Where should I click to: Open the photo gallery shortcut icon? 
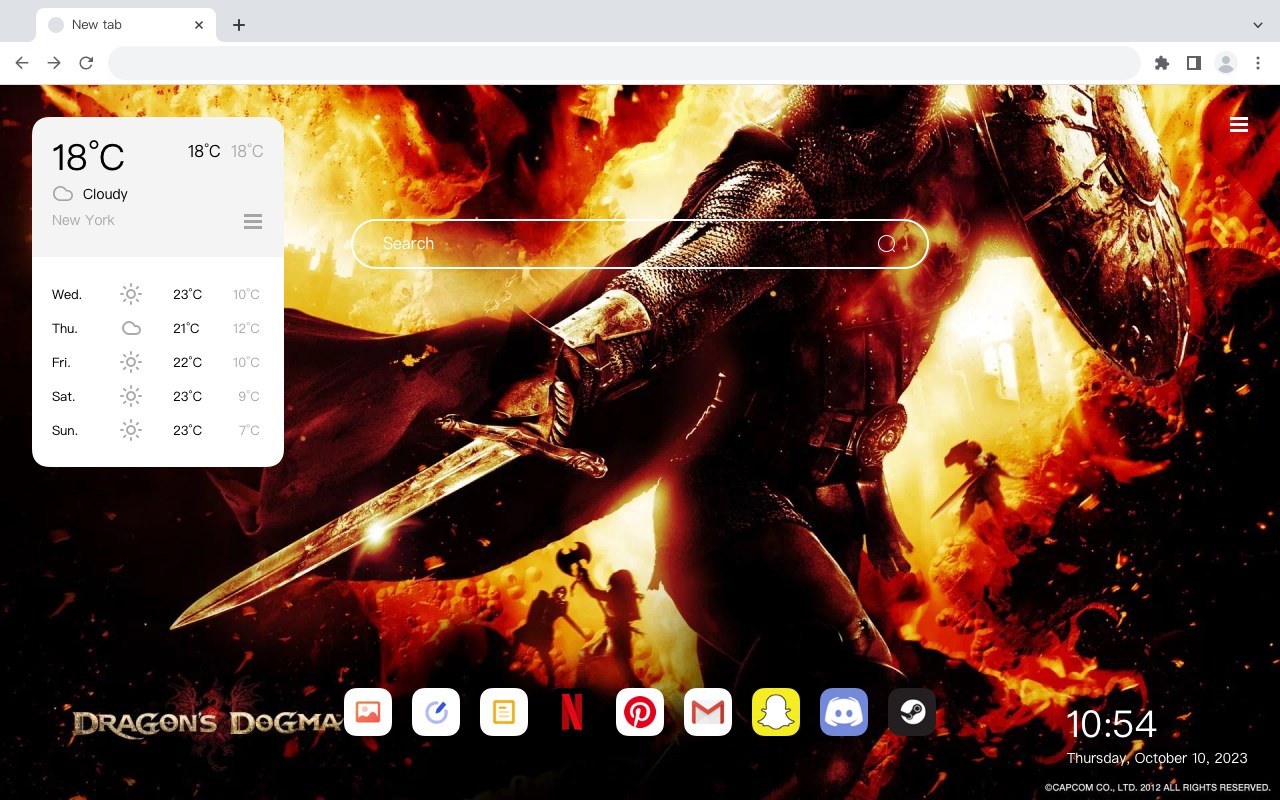[x=368, y=712]
